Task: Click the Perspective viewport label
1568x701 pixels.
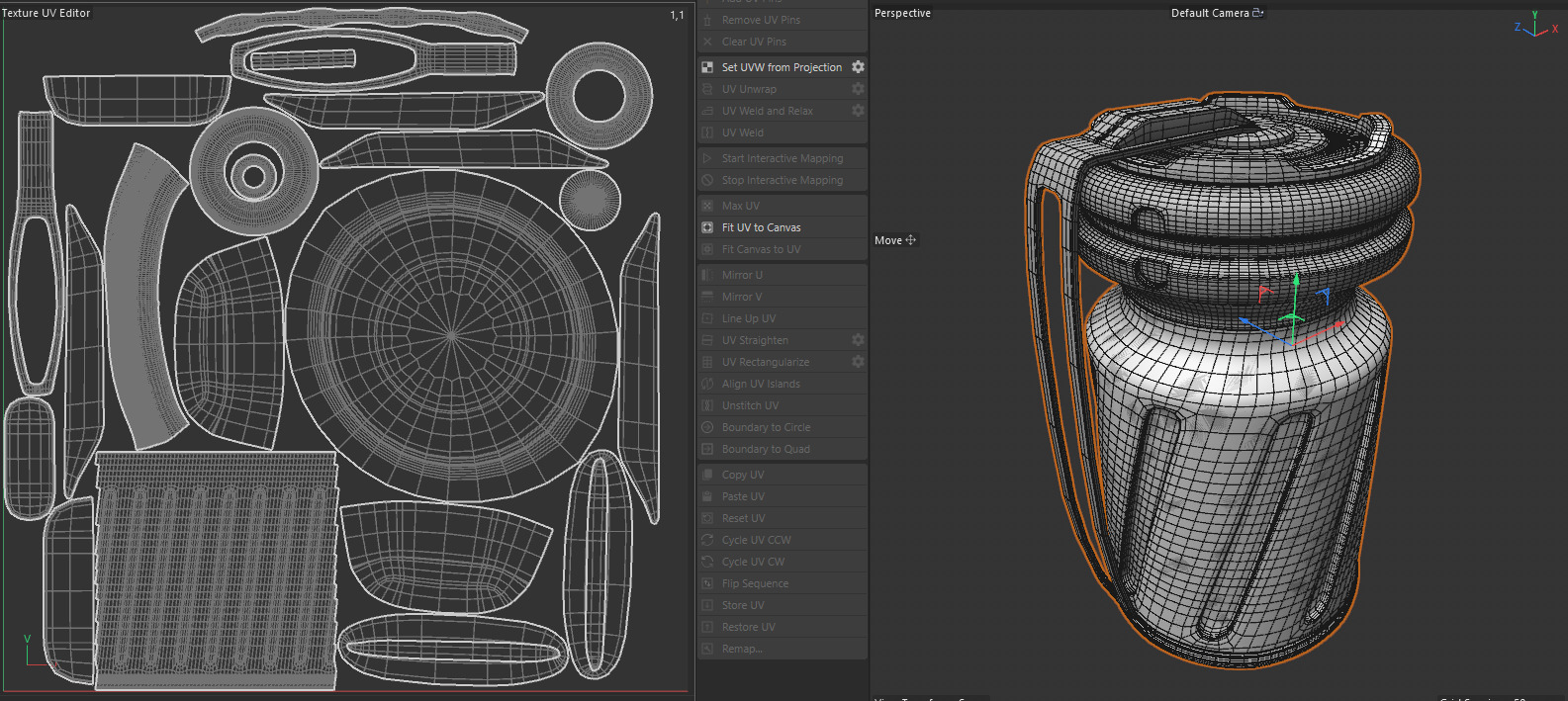Action: tap(902, 13)
